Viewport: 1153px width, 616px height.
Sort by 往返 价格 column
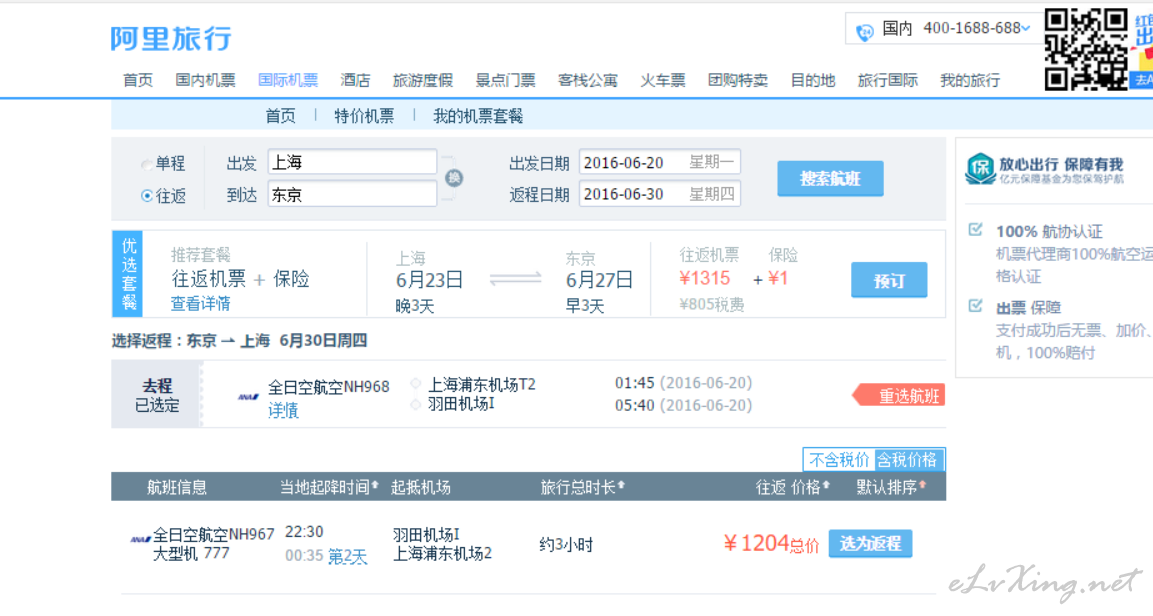tap(793, 487)
